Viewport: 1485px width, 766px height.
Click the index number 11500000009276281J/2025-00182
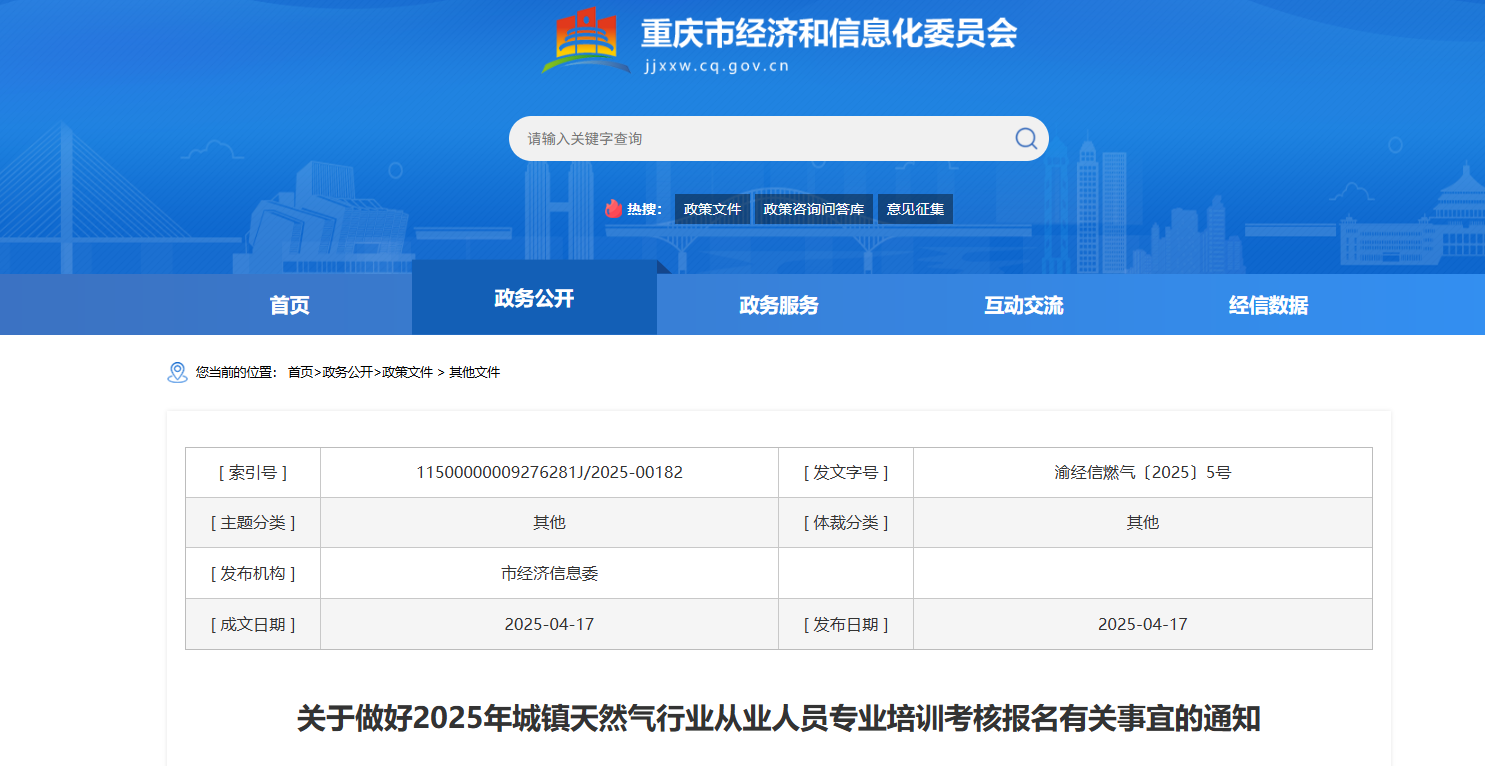(x=549, y=472)
